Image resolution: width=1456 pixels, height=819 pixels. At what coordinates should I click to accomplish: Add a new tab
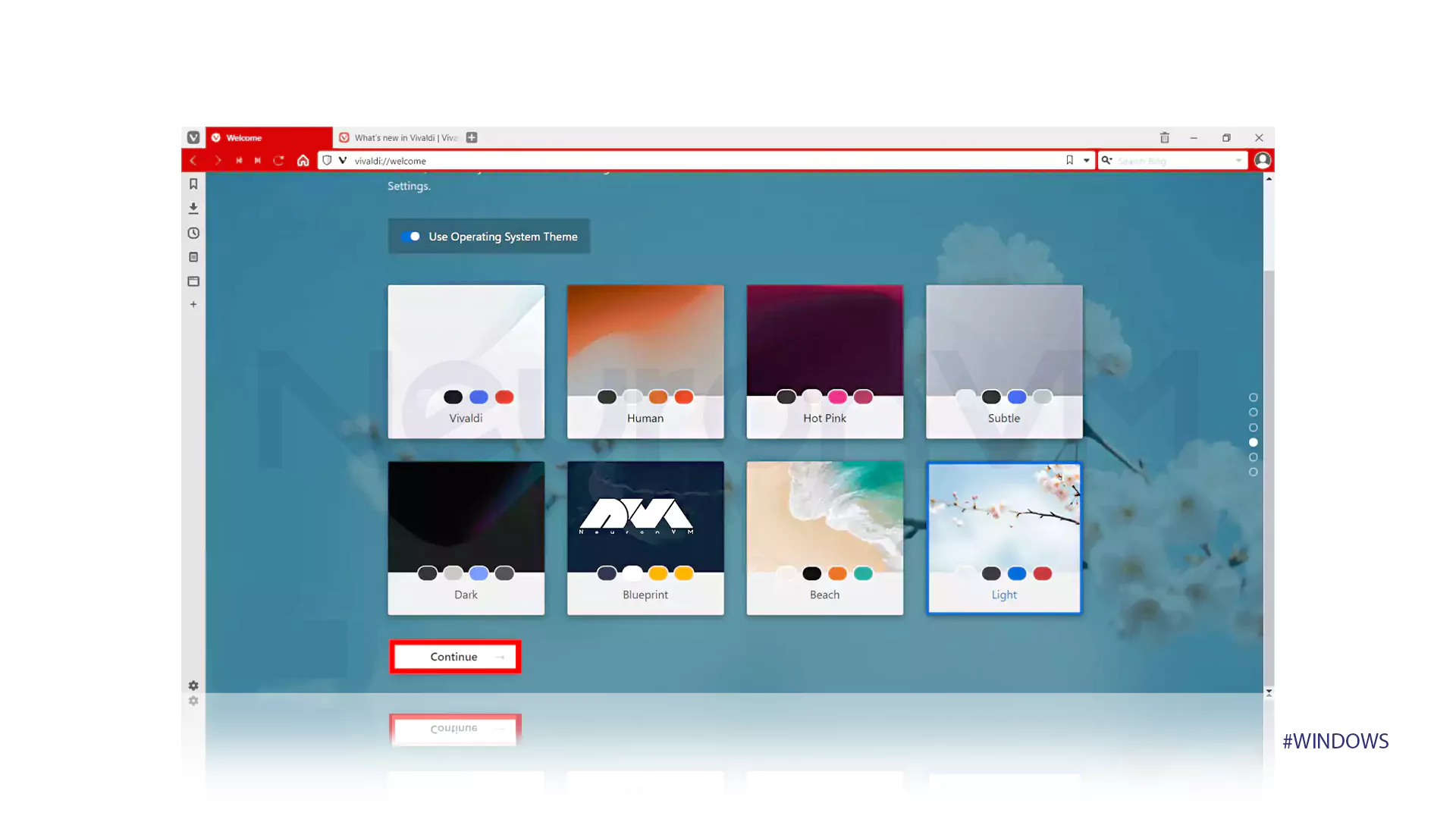tap(472, 137)
